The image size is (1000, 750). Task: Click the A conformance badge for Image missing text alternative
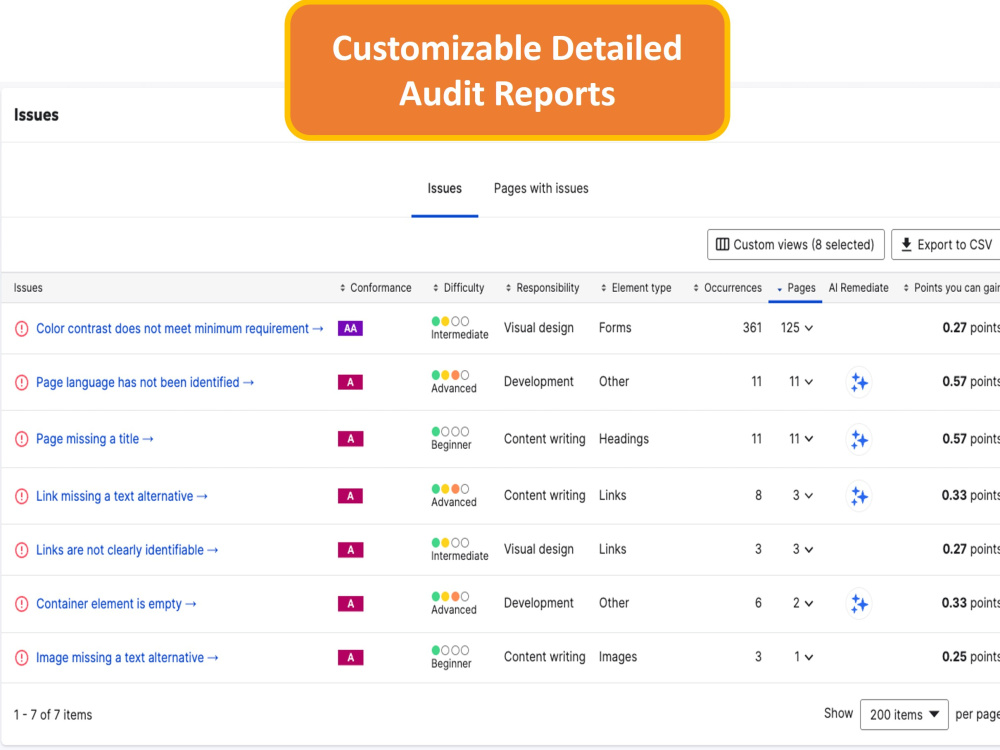pos(350,658)
